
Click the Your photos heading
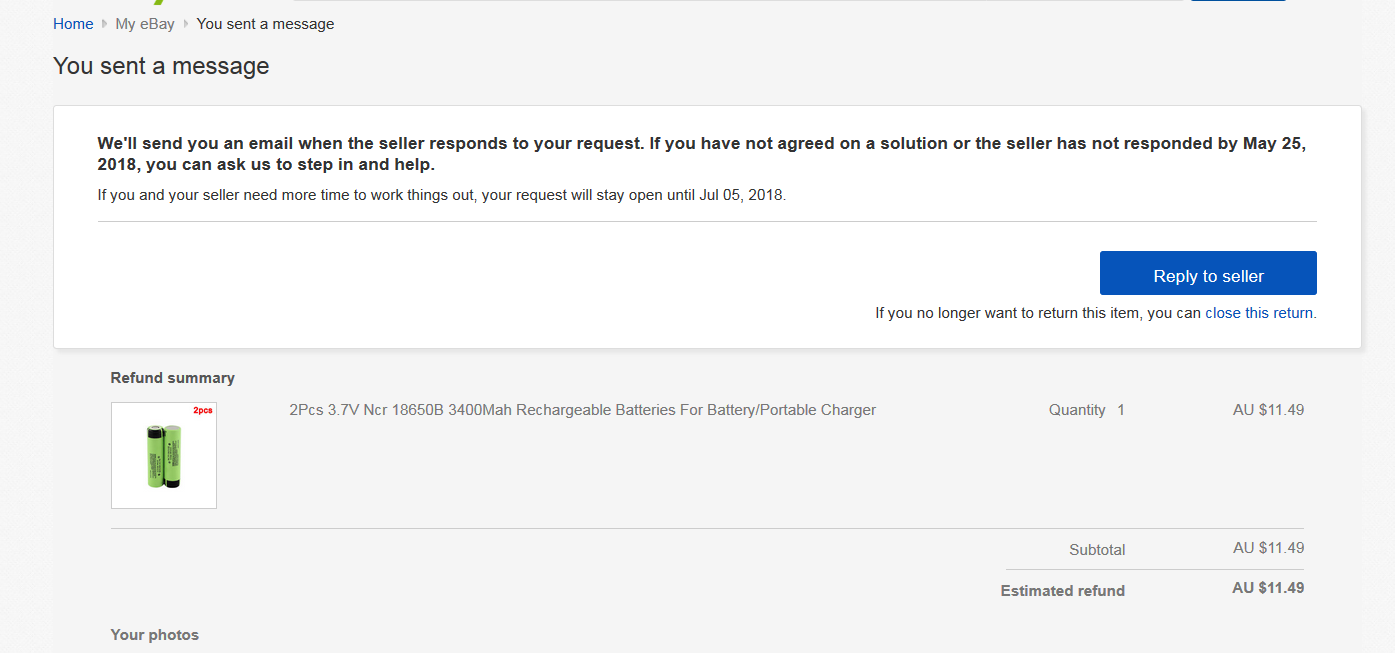tap(154, 635)
